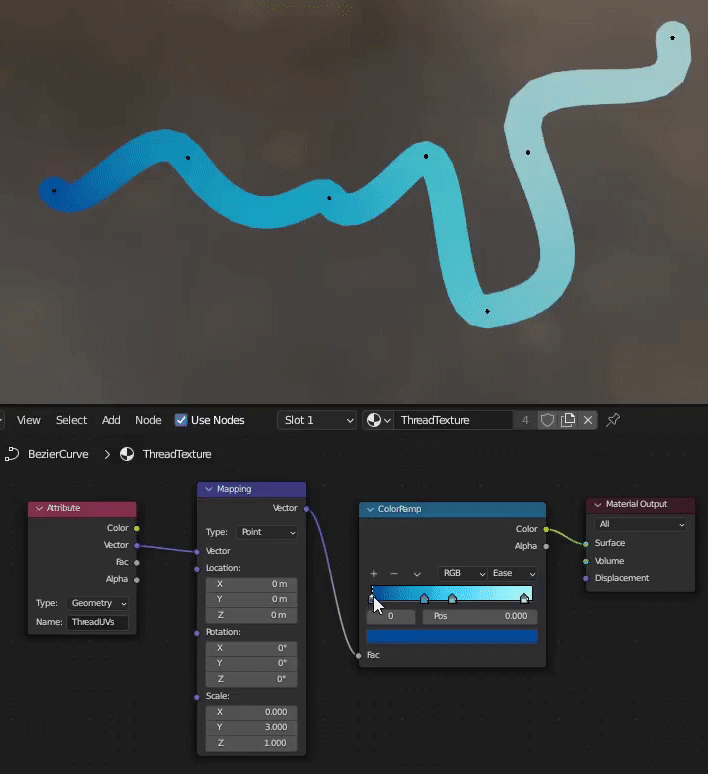This screenshot has height=774, width=708.
Task: Click the material icon in breadcrumb
Action: click(127, 454)
